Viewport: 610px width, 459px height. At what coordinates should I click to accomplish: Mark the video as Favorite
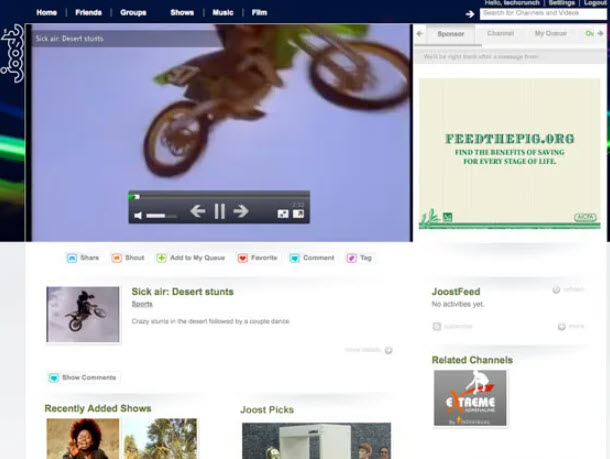257,258
